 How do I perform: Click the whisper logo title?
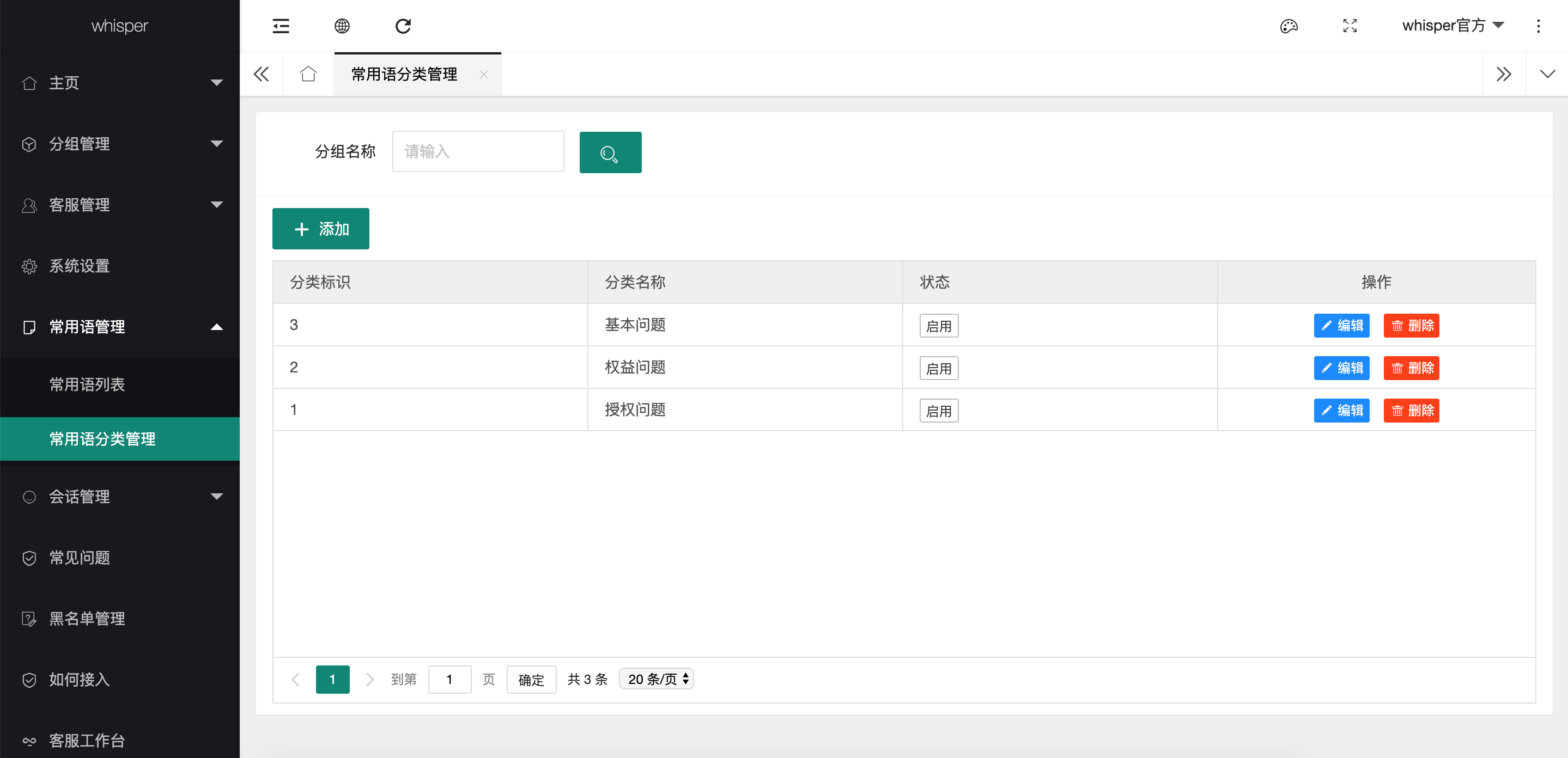click(119, 26)
